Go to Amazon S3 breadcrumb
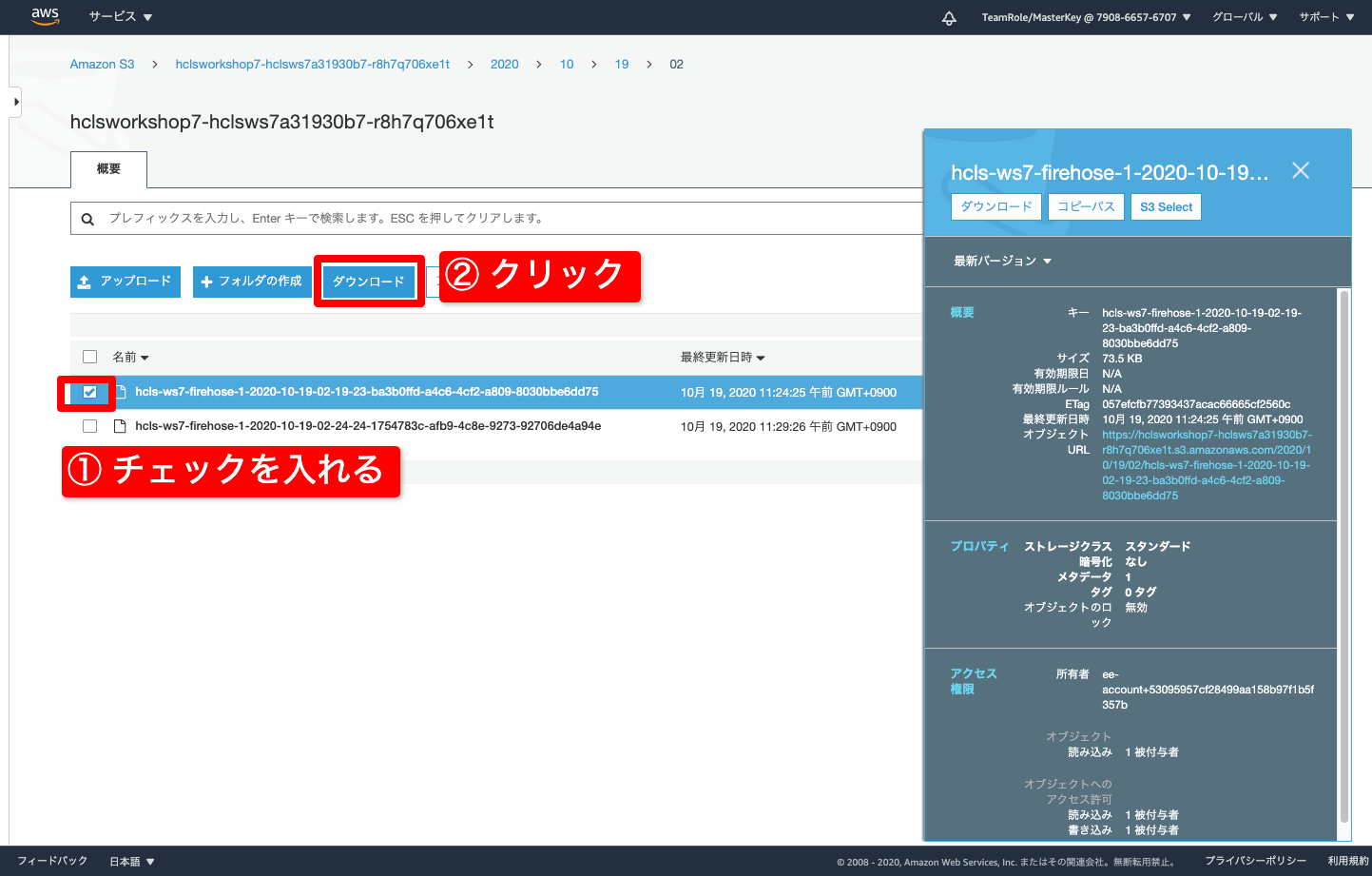Viewport: 1372px width, 876px height. click(102, 64)
